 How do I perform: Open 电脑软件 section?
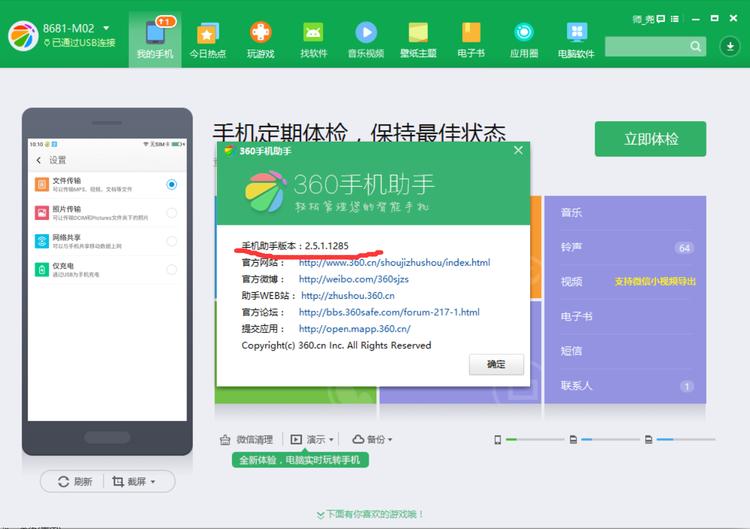576,40
